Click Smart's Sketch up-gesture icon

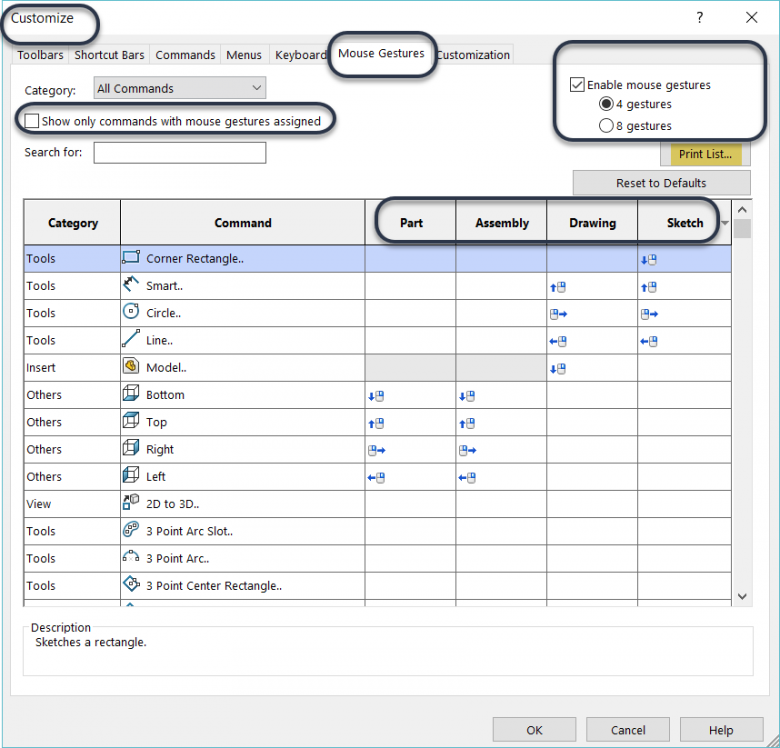(x=649, y=287)
